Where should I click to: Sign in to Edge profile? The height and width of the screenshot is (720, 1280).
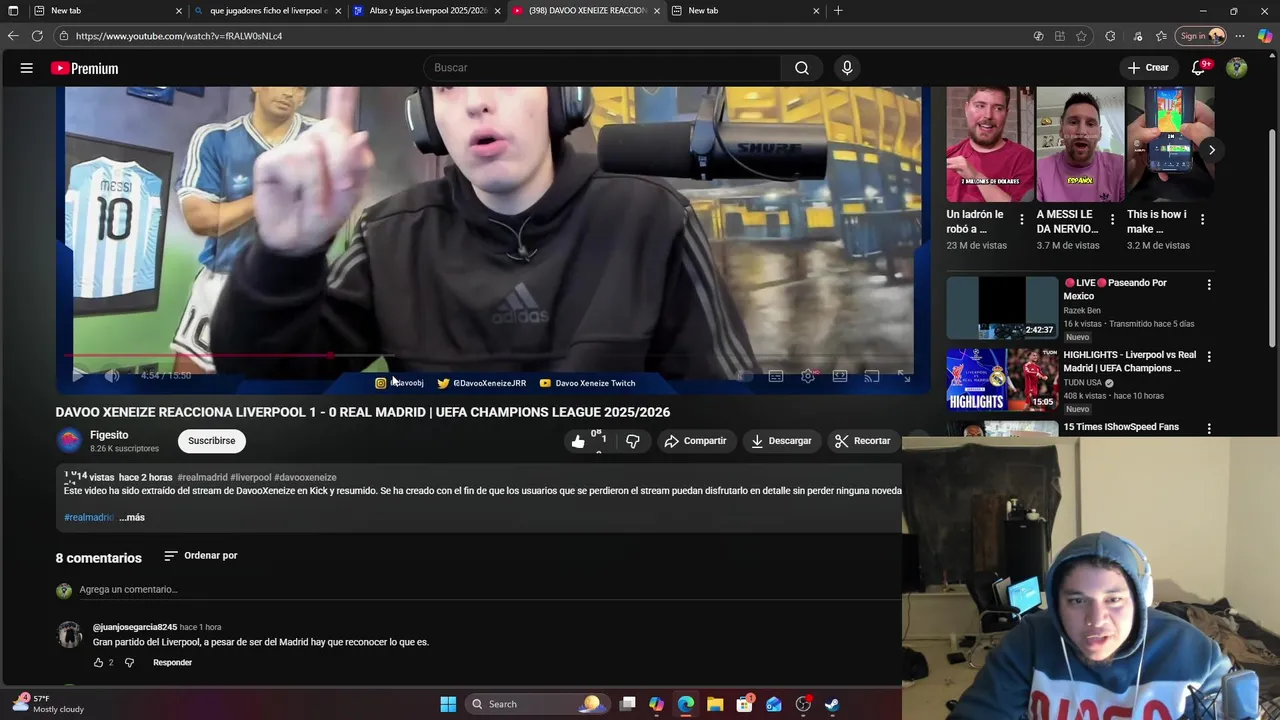[x=1202, y=36]
